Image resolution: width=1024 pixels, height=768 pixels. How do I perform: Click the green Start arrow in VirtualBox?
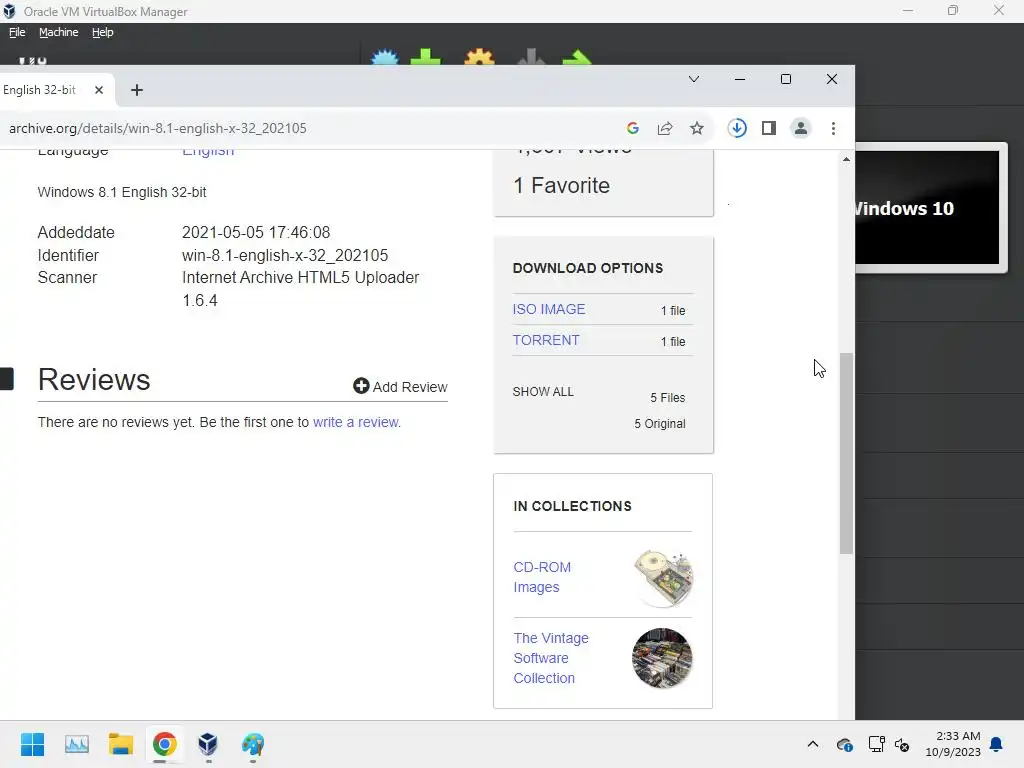pos(577,57)
